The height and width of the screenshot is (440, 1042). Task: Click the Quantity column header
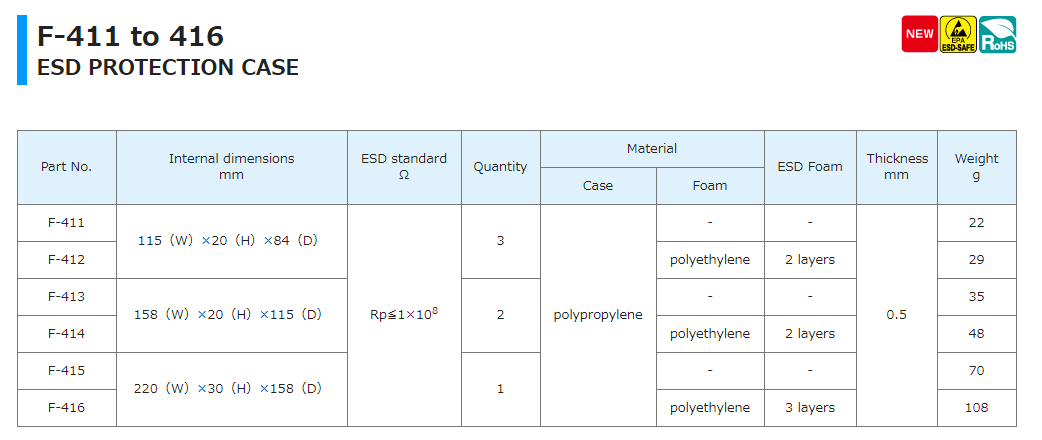point(500,167)
